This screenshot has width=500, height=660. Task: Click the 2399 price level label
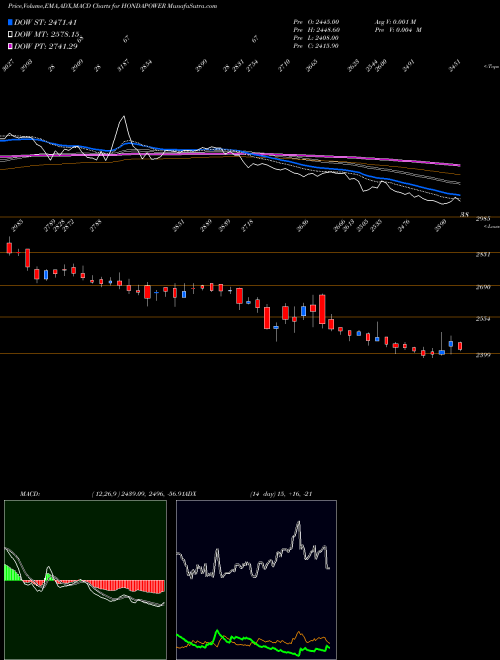[x=483, y=355]
